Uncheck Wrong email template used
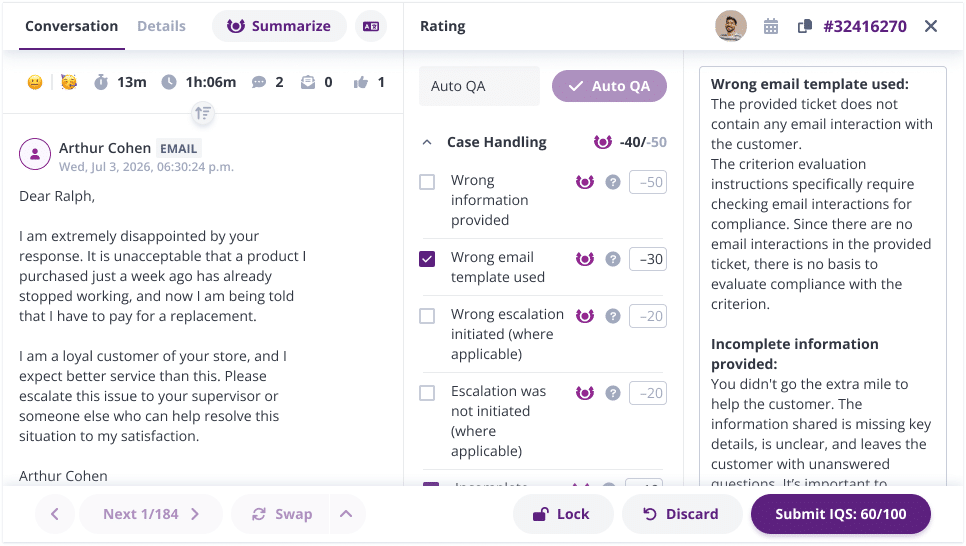The width and height of the screenshot is (966, 546). (x=427, y=259)
